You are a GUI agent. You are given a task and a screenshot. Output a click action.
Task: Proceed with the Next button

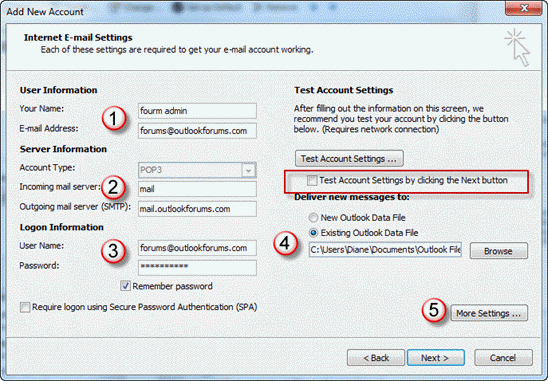[x=435, y=358]
